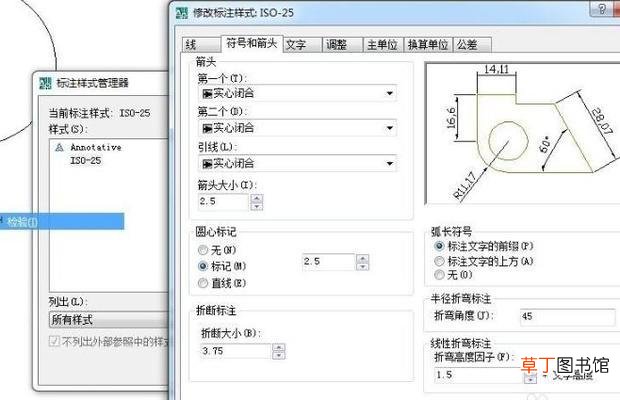
Task: Select 标注文字的前缀(P) arc symbol option
Action: point(484,246)
